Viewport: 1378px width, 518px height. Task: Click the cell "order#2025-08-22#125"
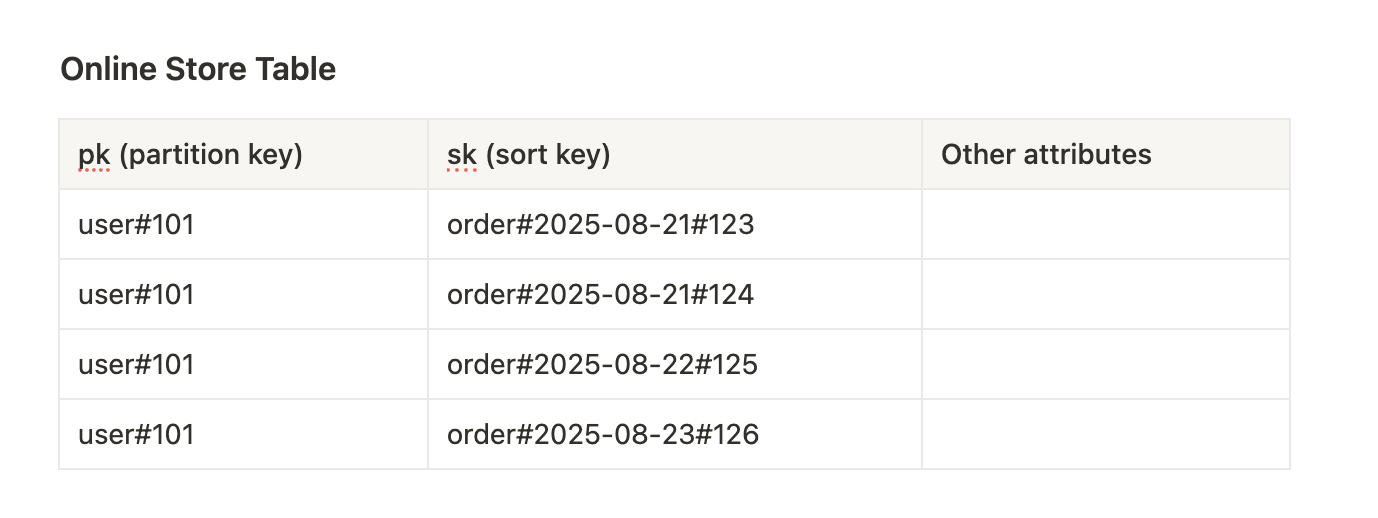[675, 364]
